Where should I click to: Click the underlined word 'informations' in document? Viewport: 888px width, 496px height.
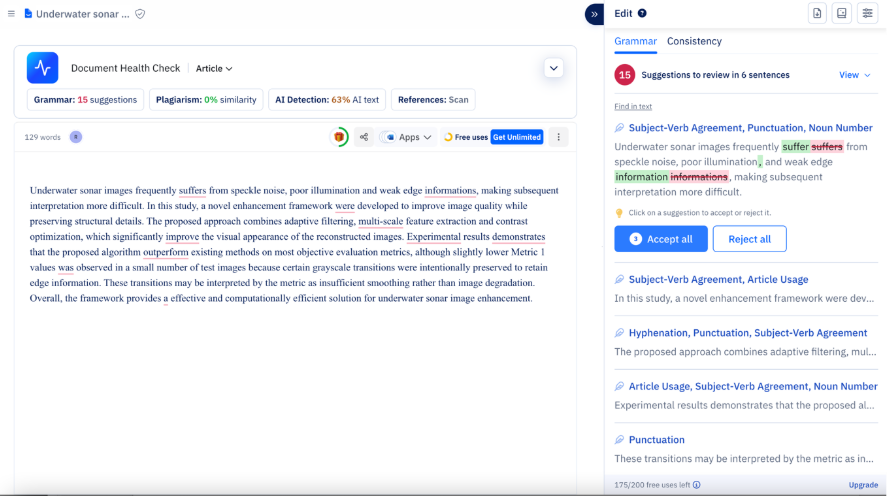click(450, 191)
